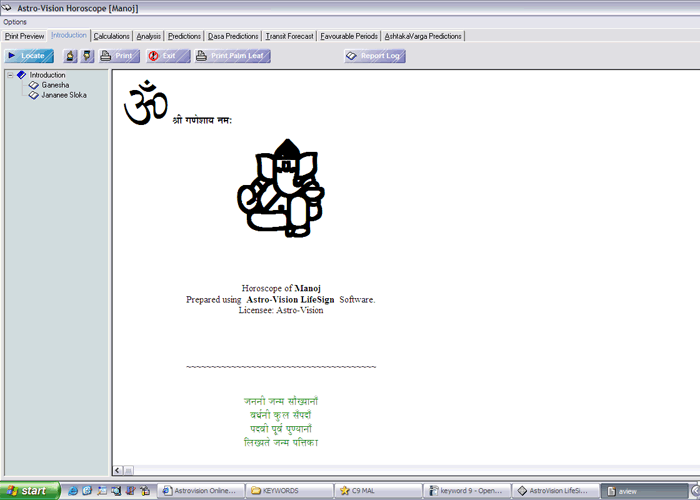700x500 pixels.
Task: Click the 'Prepared using Astro-Vision LifeSign Software' line
Action: tap(281, 300)
